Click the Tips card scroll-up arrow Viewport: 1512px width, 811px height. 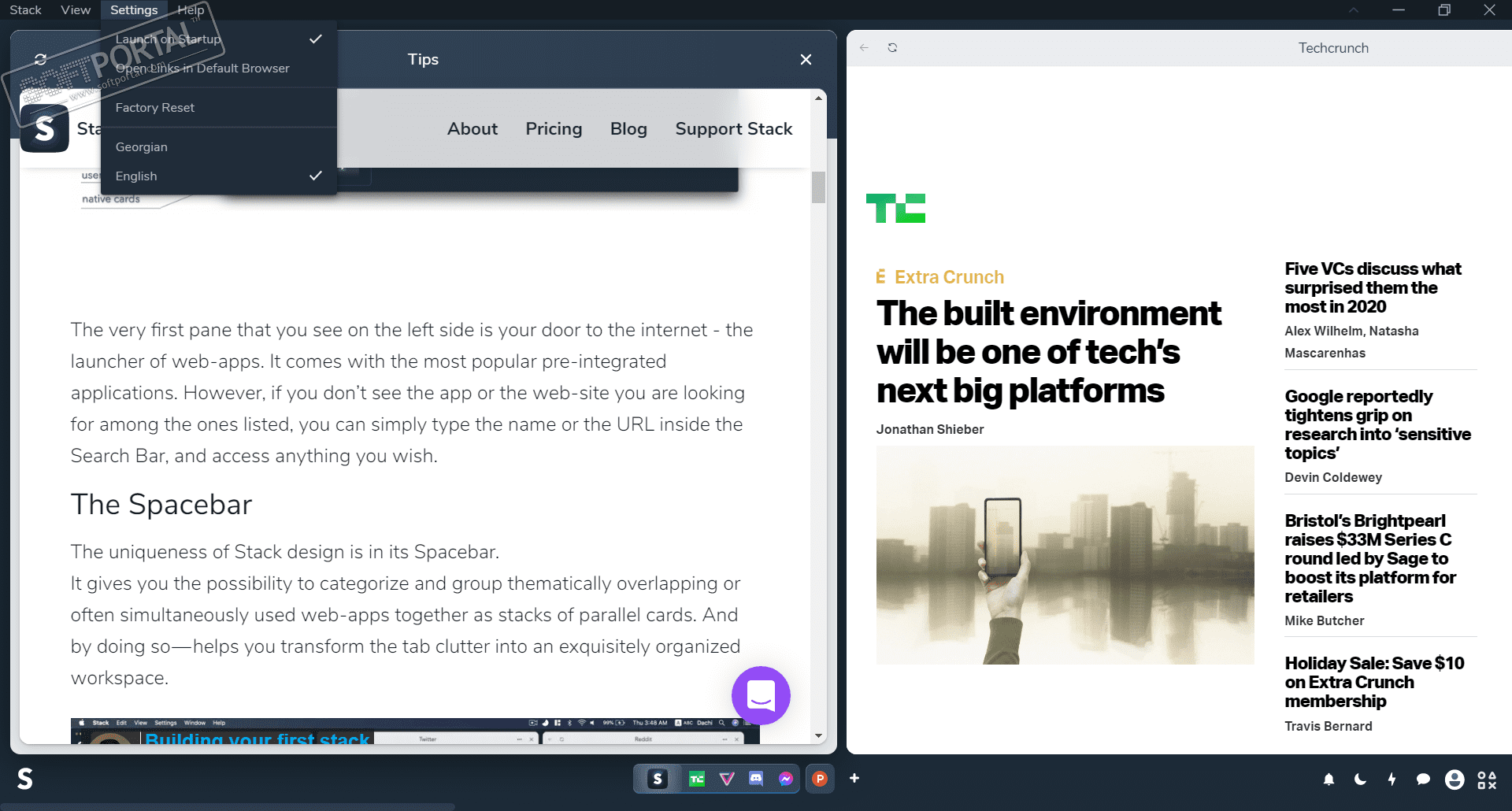pos(819,98)
